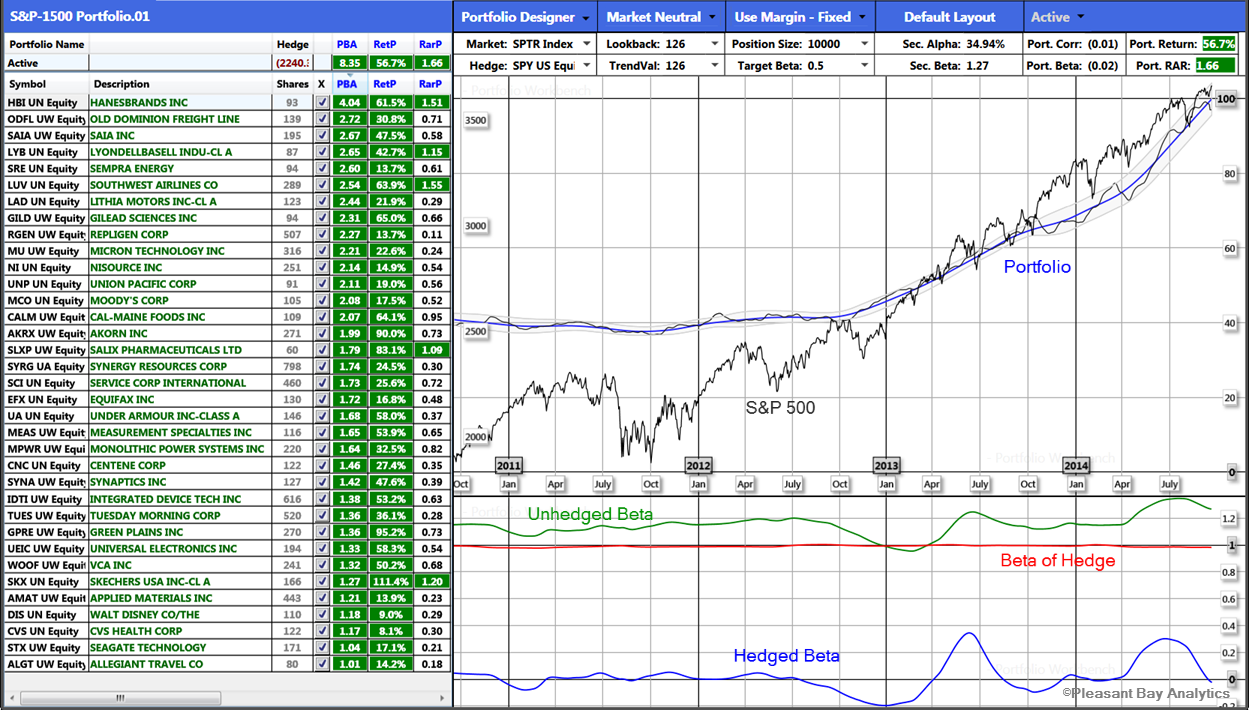The image size is (1249, 710).
Task: Toggle checkbox for MOODY'S CORP
Action: click(x=322, y=300)
